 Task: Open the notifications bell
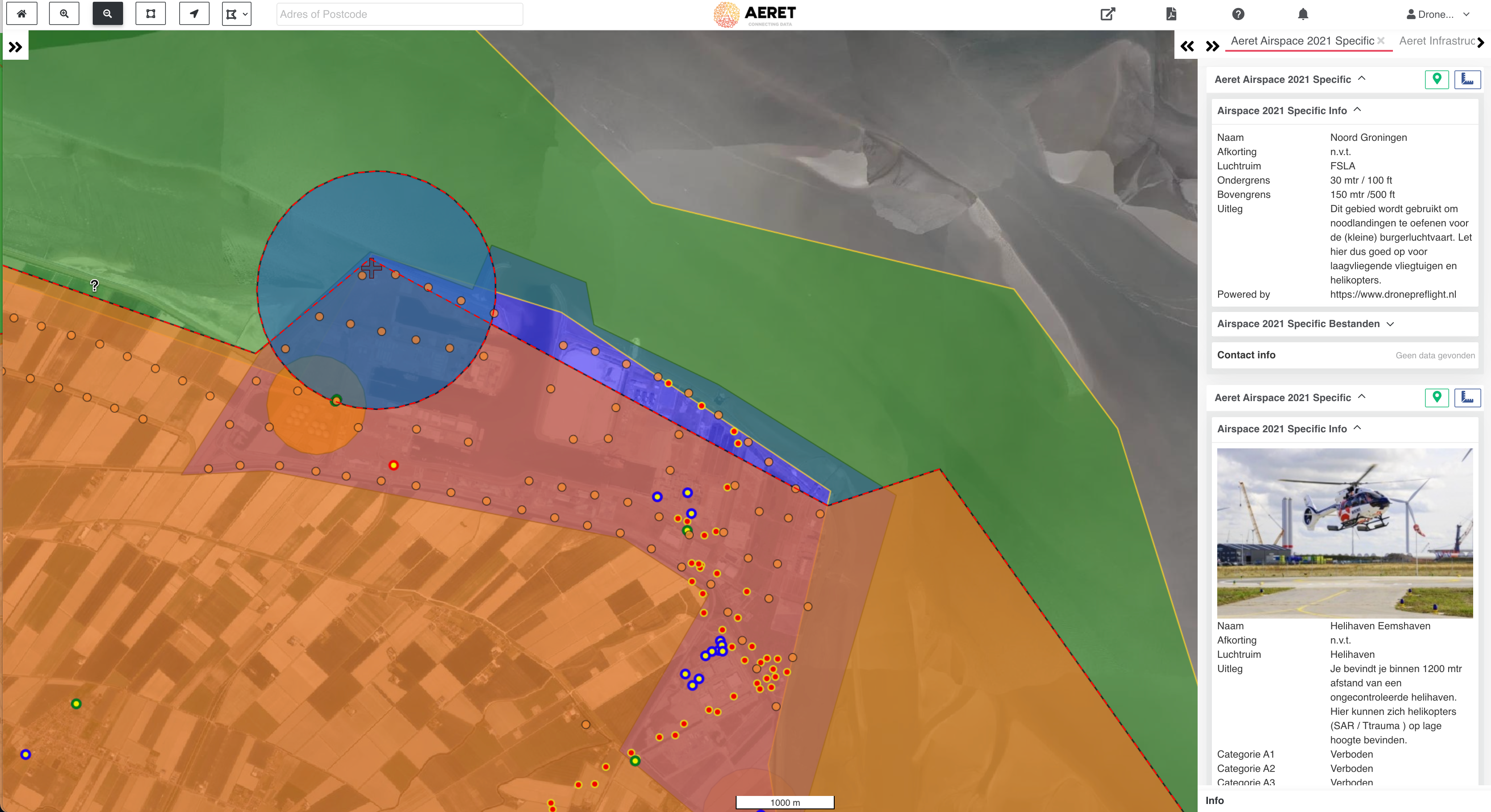1303,14
